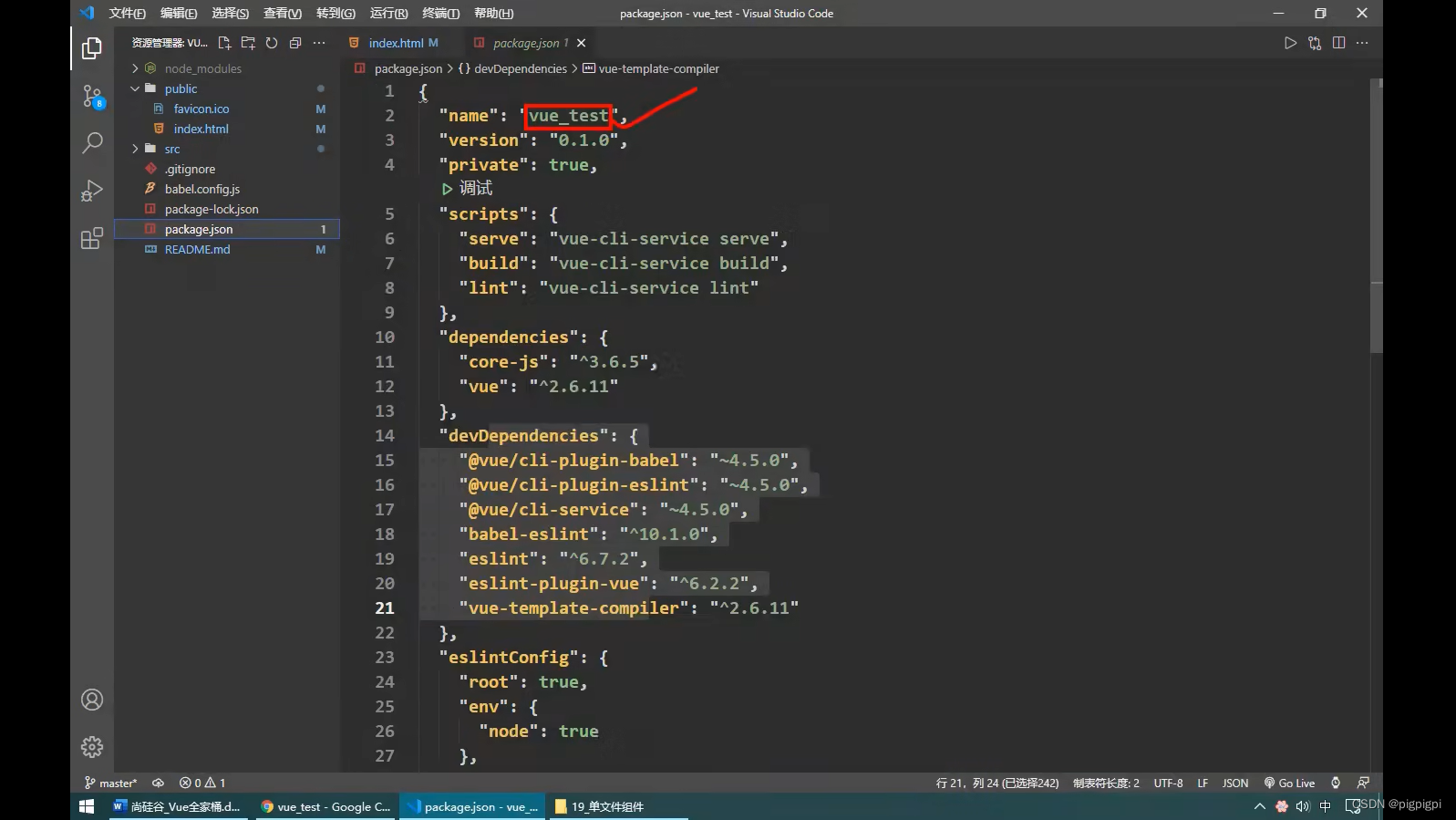The height and width of the screenshot is (820, 1456).
Task: Open index.html in the file tree
Action: [x=227, y=129]
